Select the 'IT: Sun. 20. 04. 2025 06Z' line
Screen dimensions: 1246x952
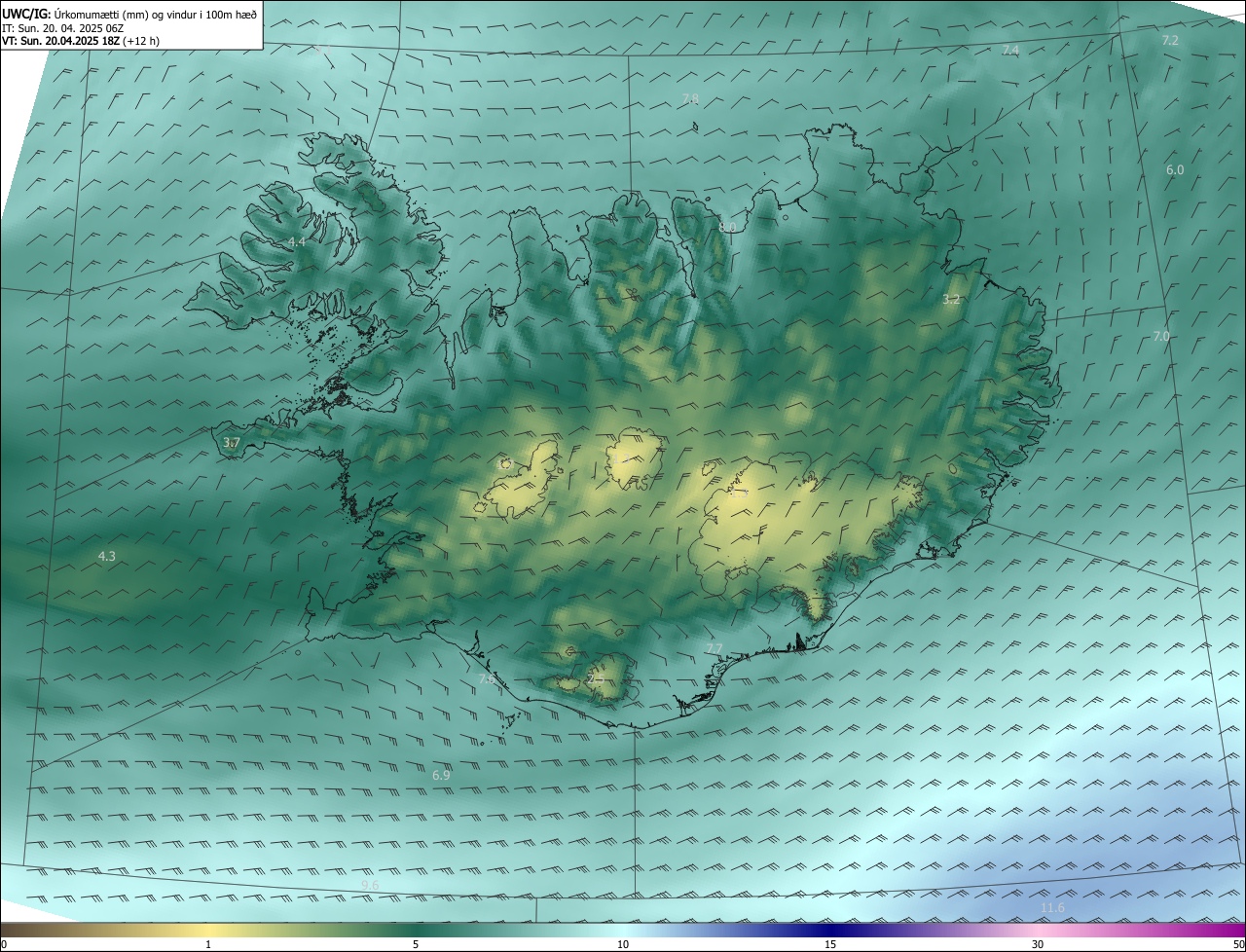coord(62,28)
